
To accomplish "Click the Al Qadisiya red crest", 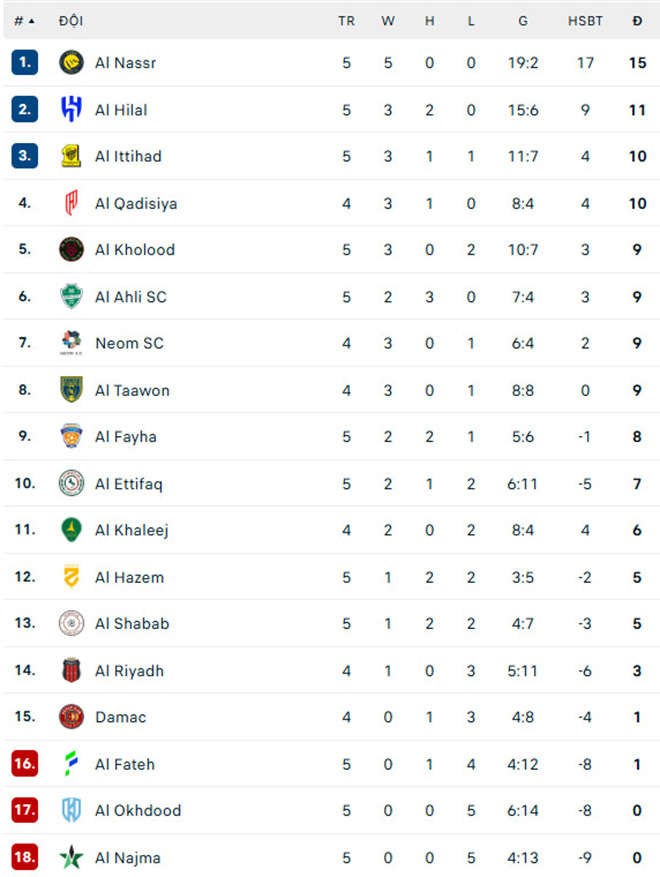I will (71, 203).
